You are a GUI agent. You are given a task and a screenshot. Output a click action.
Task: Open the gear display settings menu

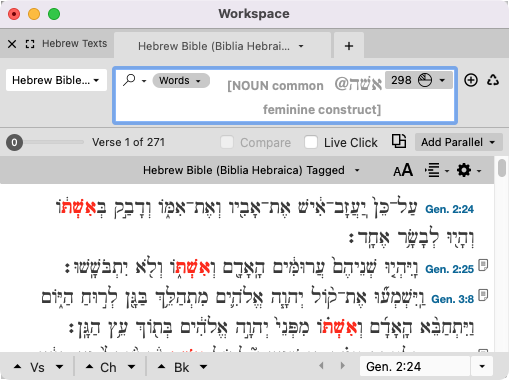pos(464,170)
